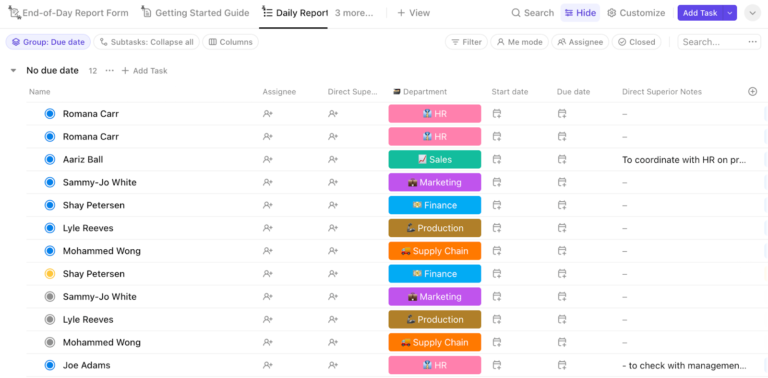Click purple Marketing tag for blue-status Sammy-Jo White
This screenshot has height=378, width=768.
coord(434,182)
